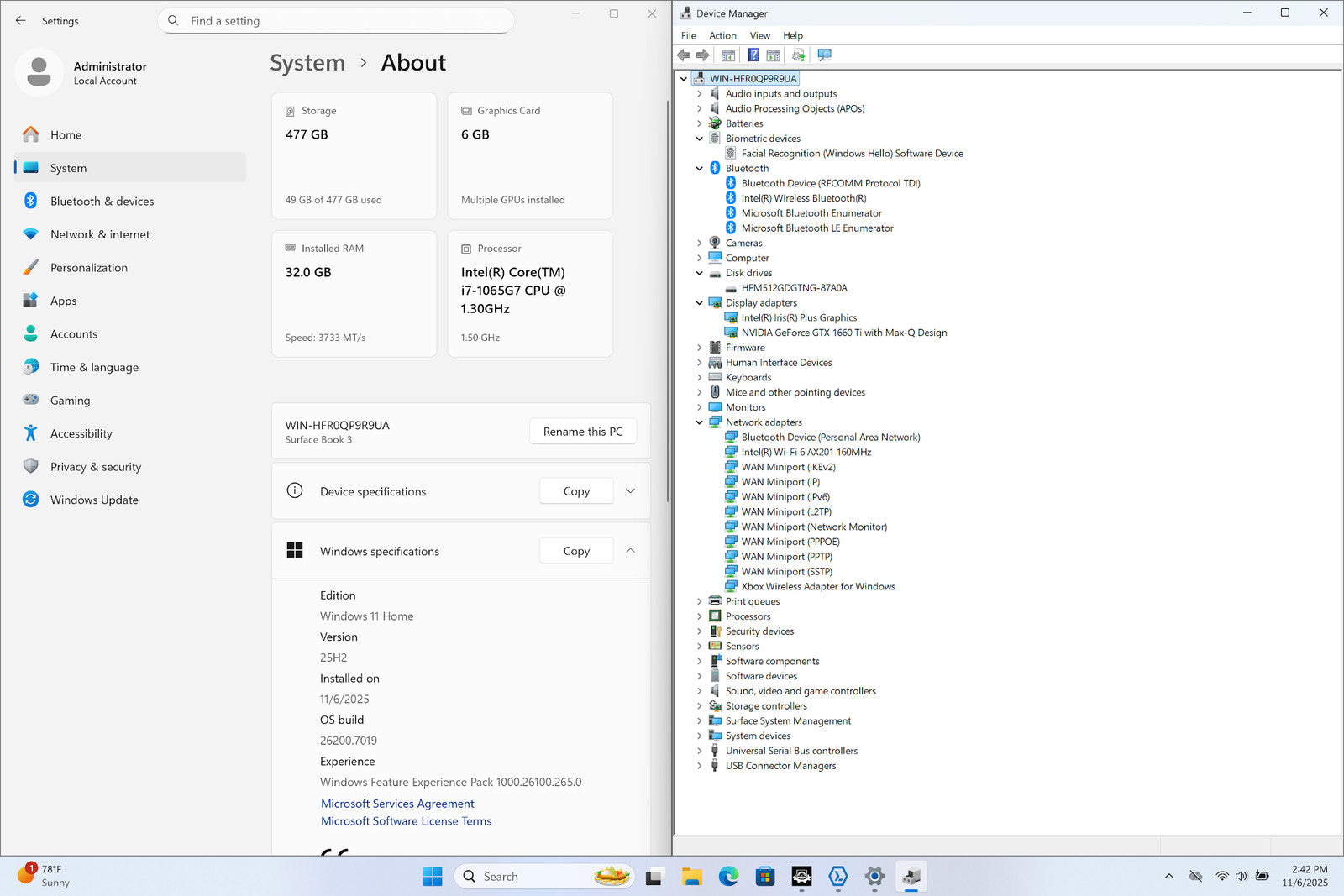
Task: Expand Sound, video and game controllers
Action: 699,691
